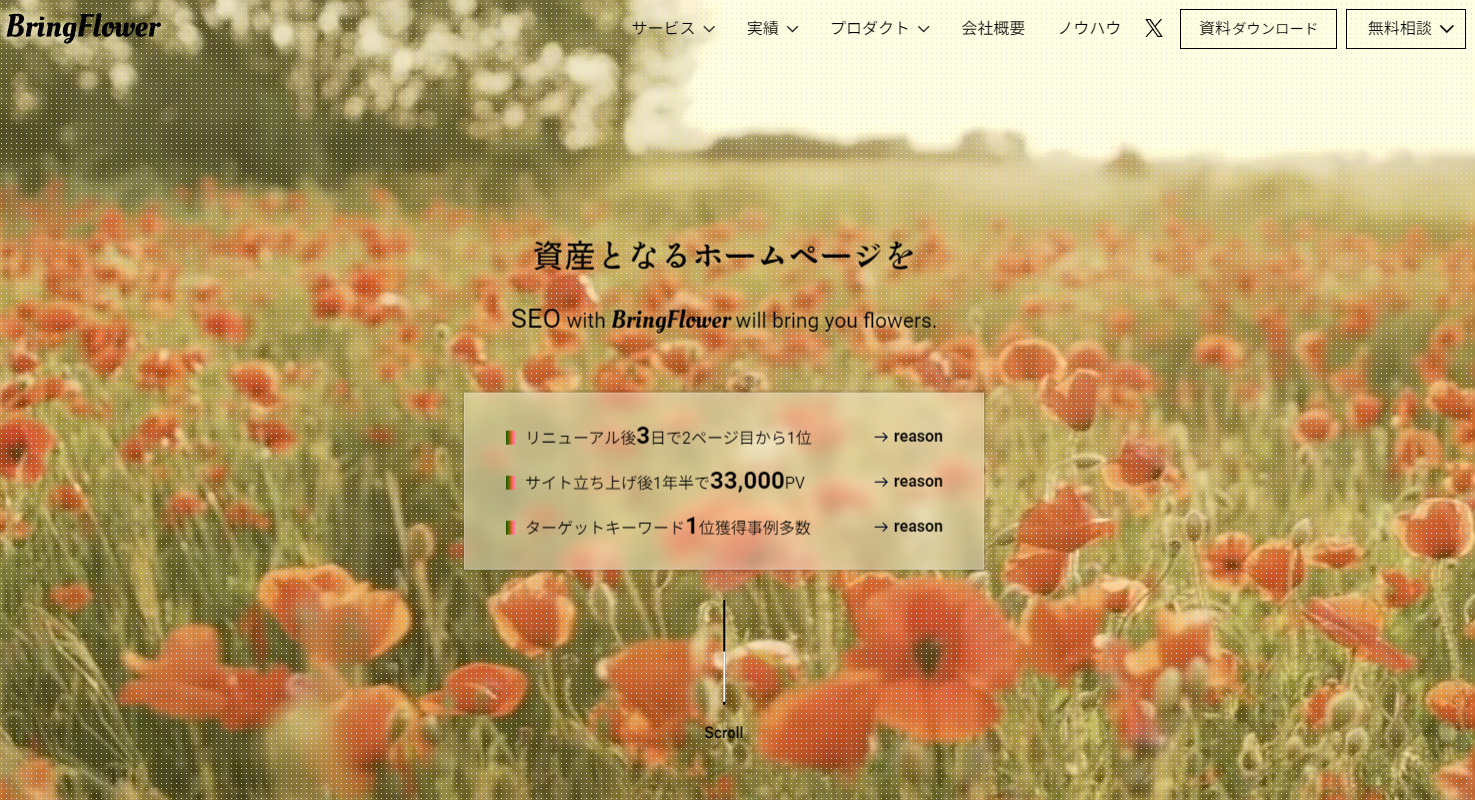Click the reason link next to 33,000PV
This screenshot has width=1475, height=800.
(x=918, y=481)
